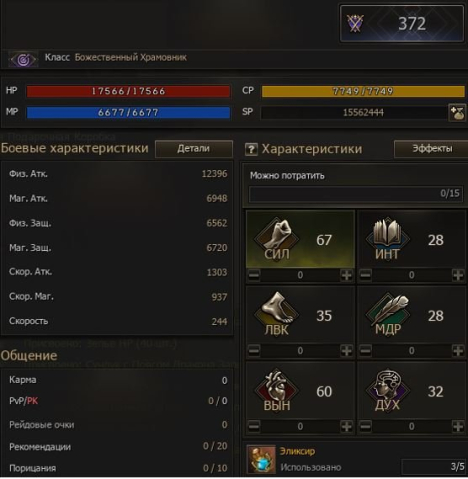468x479 pixels.
Task: Select the ДУХ head spirit icon
Action: click(x=388, y=389)
